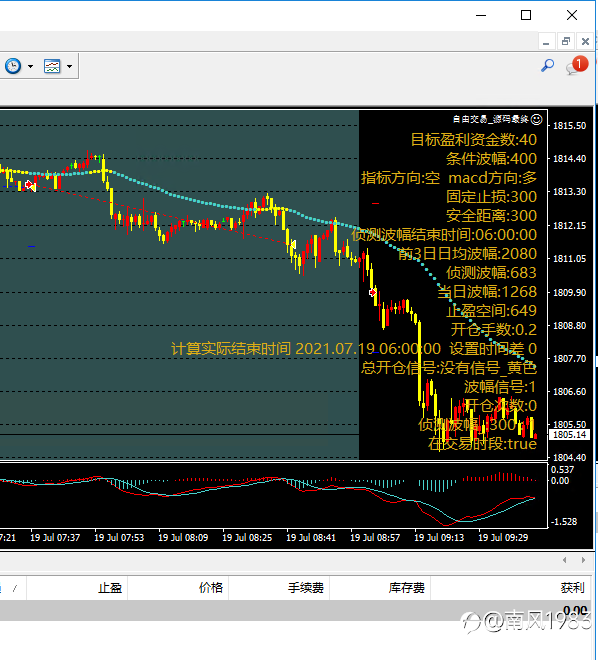This screenshot has height=660, width=598.
Task: Click the MACD scale value 0.537
Action: (x=563, y=470)
